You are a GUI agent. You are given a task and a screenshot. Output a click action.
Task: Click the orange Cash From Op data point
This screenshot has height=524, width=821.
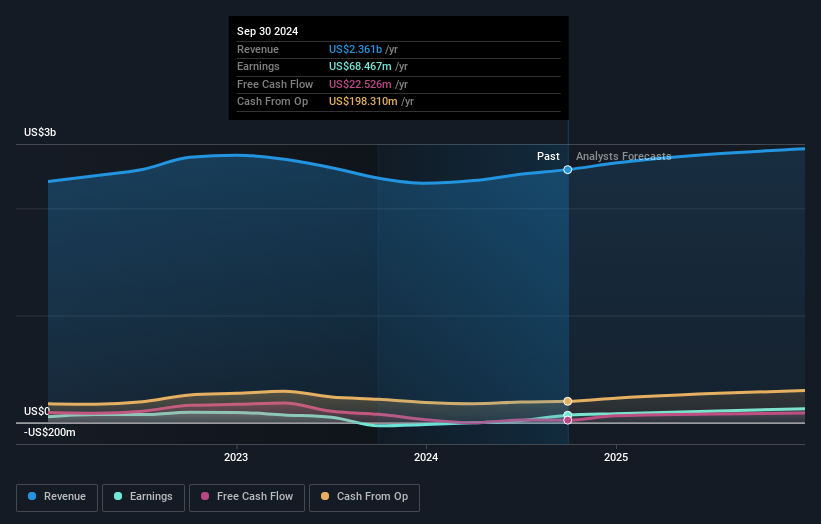(568, 402)
